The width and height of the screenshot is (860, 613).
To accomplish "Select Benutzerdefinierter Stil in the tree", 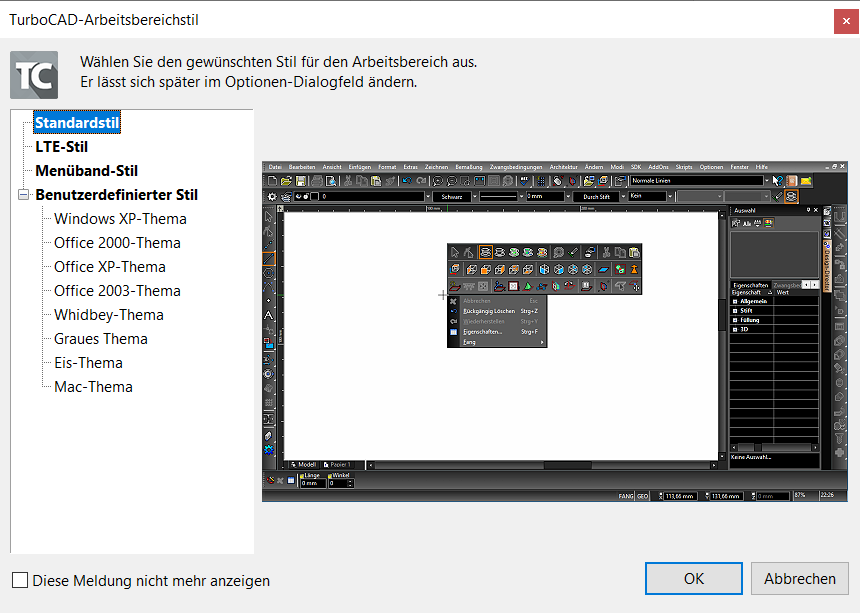I will click(116, 195).
